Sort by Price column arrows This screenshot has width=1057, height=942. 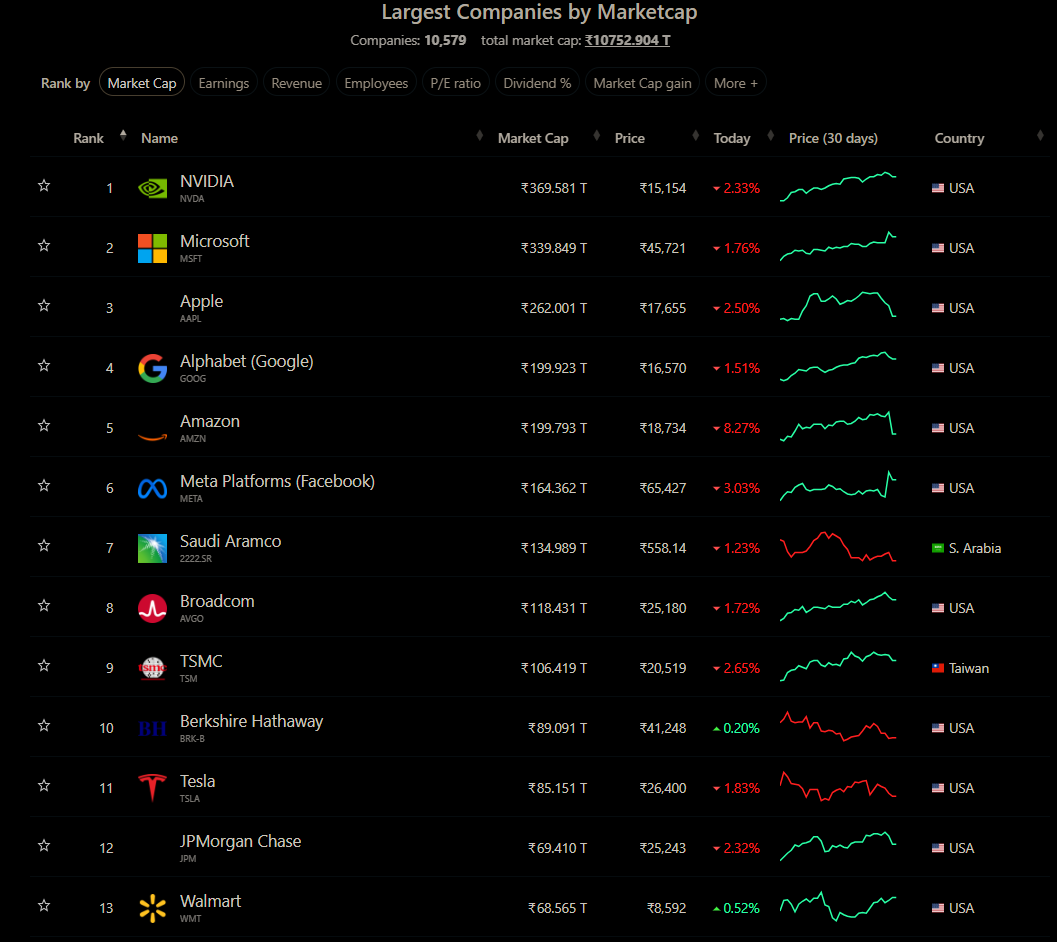pyautogui.click(x=695, y=136)
